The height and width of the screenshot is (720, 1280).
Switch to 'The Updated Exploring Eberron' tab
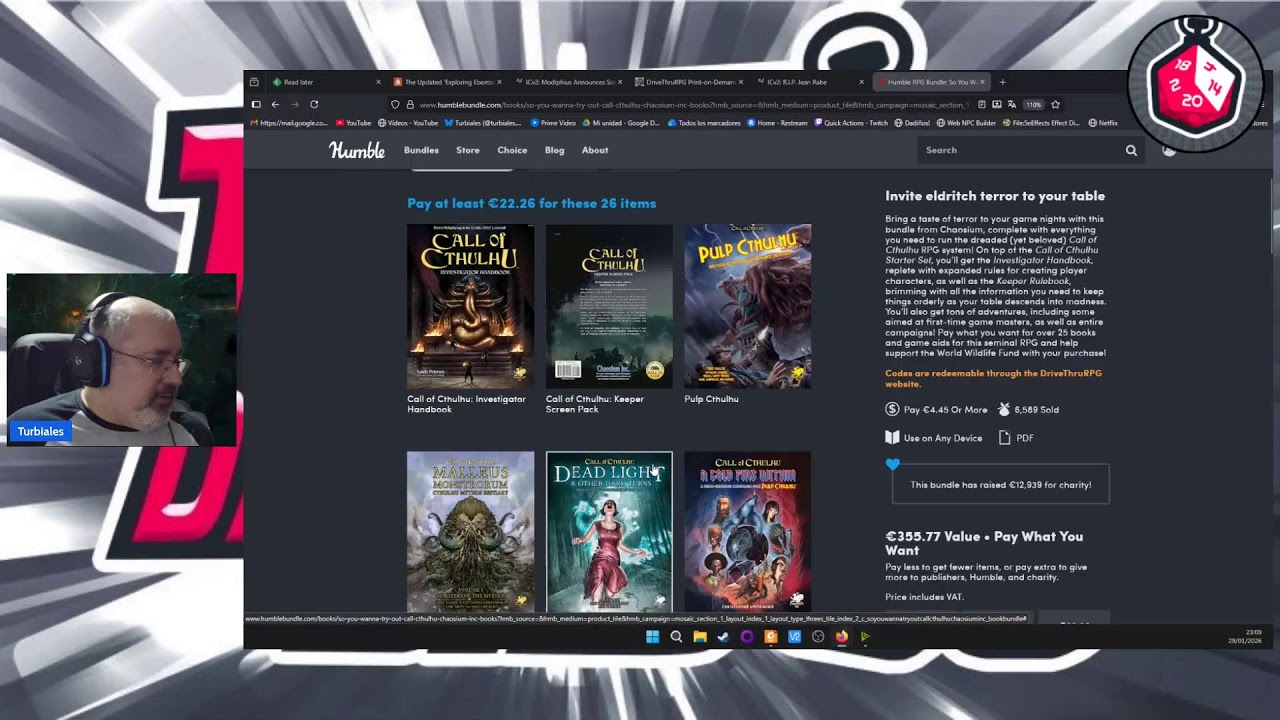coord(448,82)
